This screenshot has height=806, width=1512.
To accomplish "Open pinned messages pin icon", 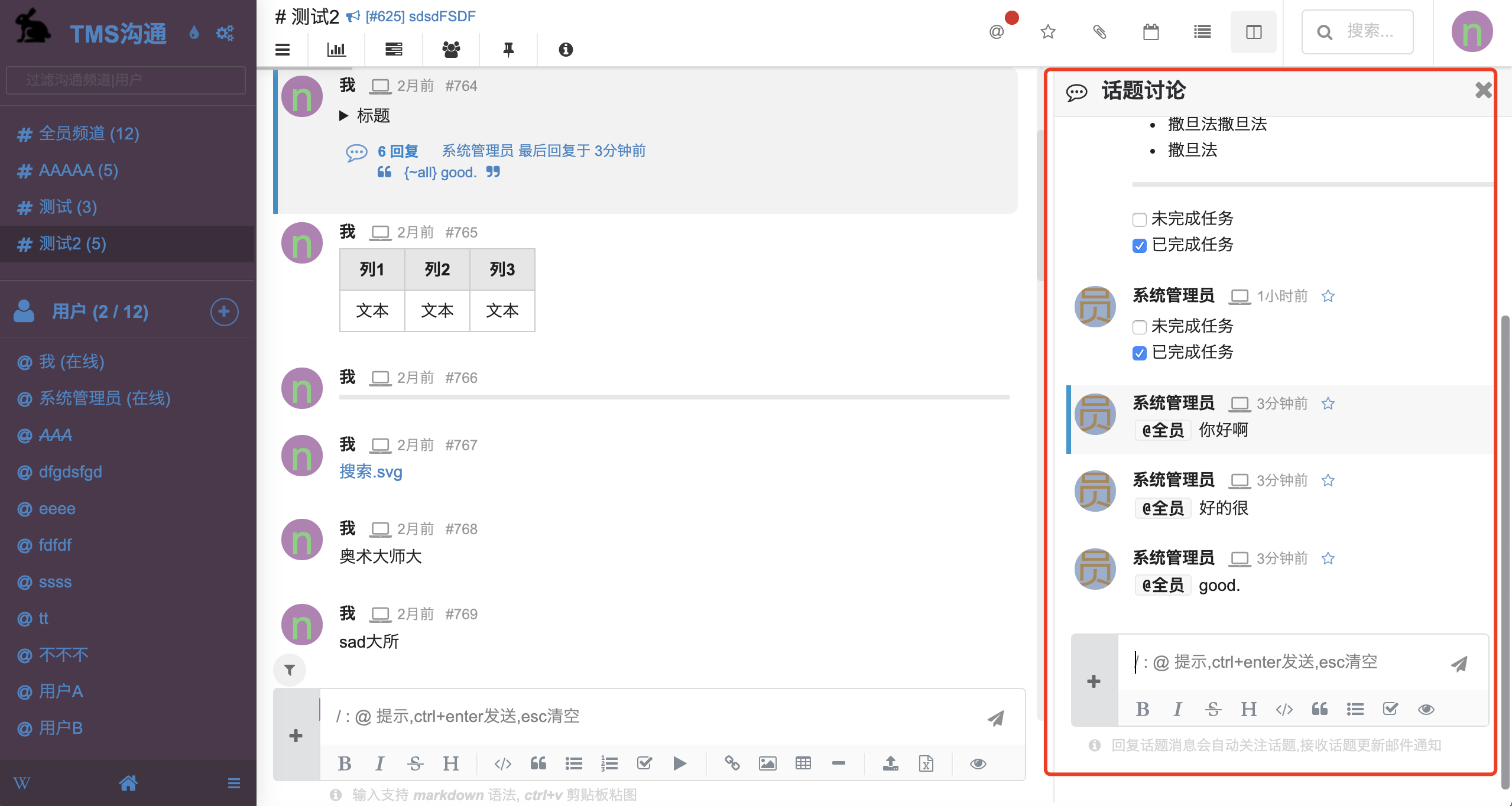I will pos(508,50).
